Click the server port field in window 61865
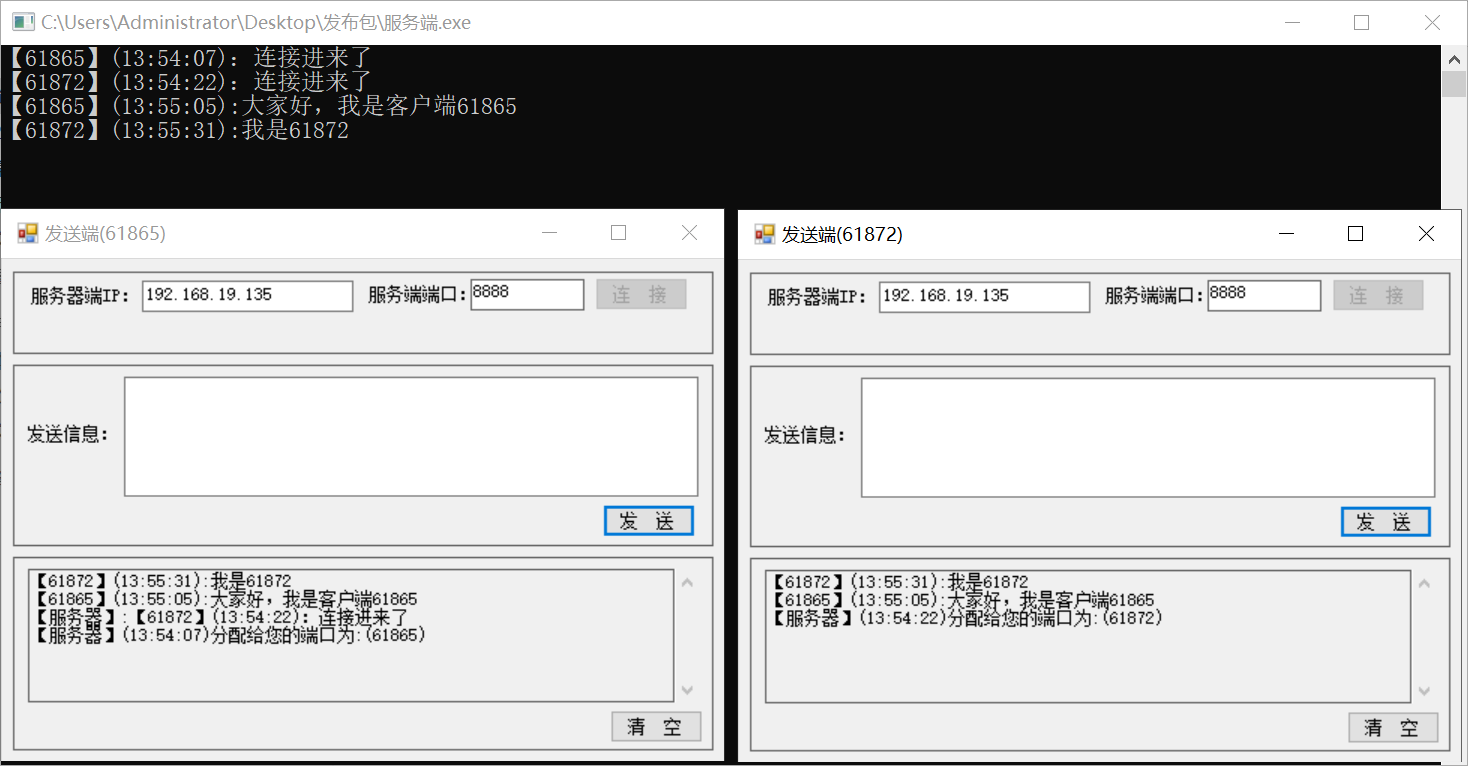 pyautogui.click(x=527, y=294)
